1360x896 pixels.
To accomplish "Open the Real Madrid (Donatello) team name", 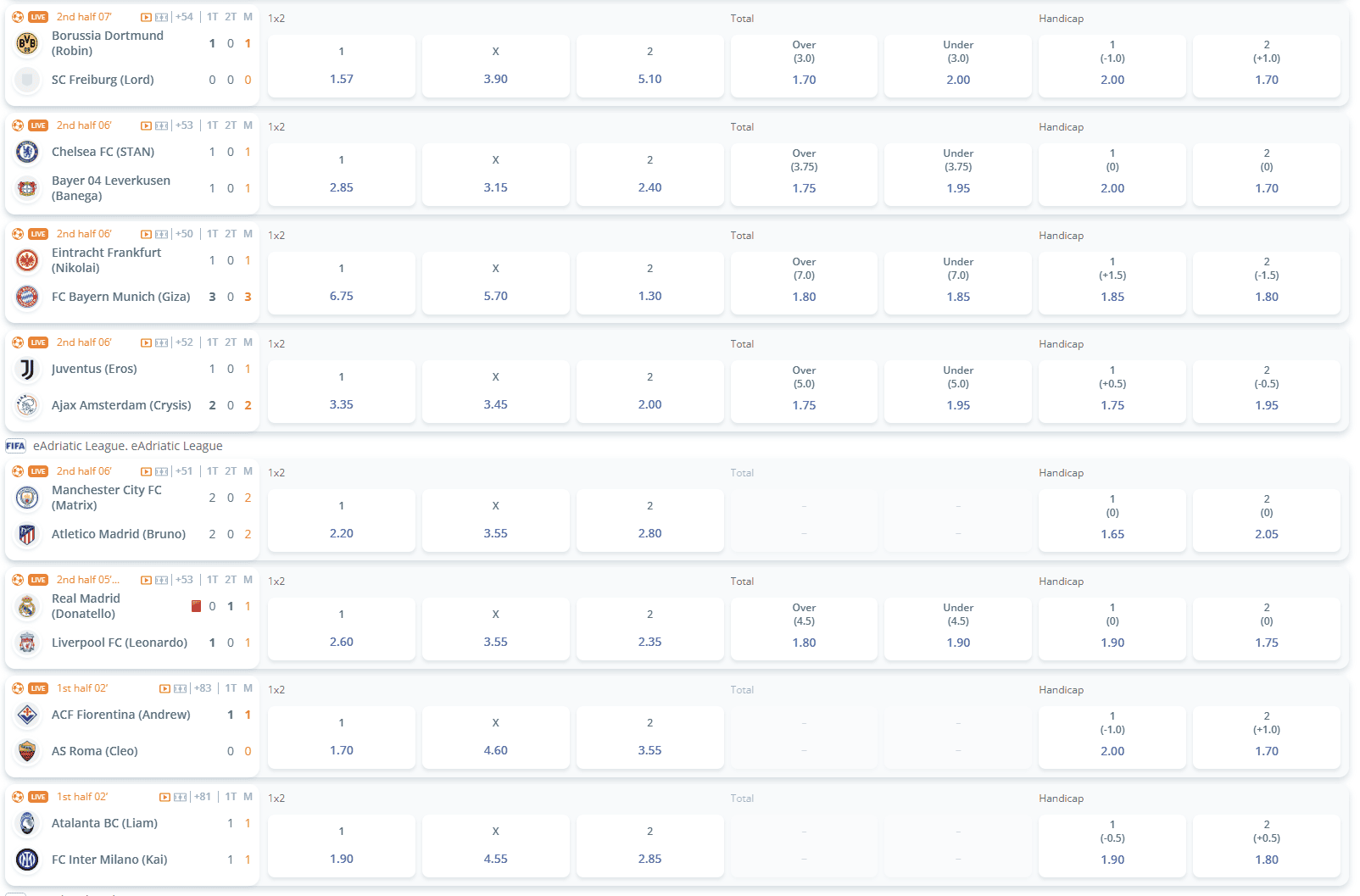I will [x=86, y=606].
